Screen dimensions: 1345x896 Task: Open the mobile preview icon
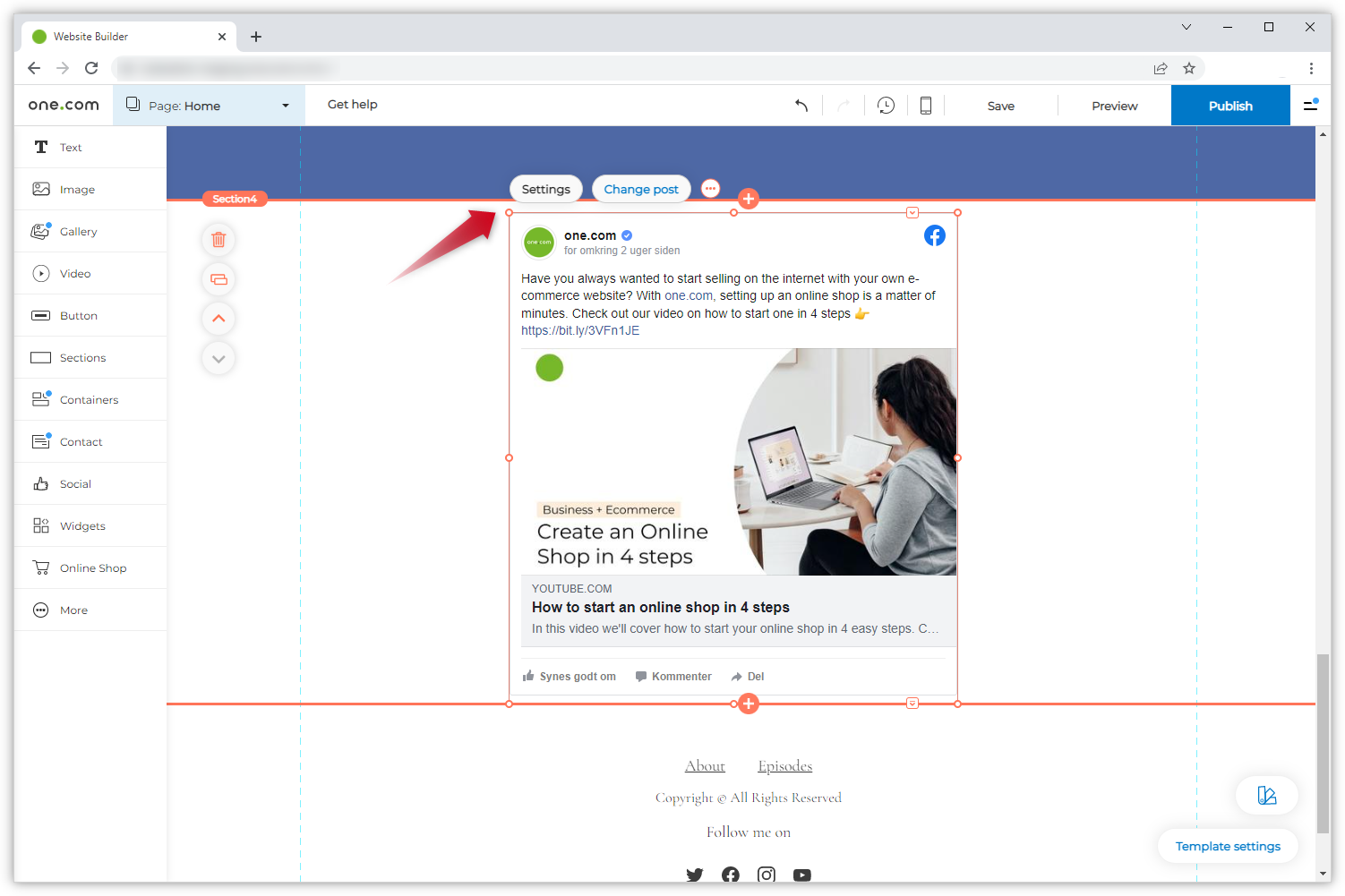925,105
